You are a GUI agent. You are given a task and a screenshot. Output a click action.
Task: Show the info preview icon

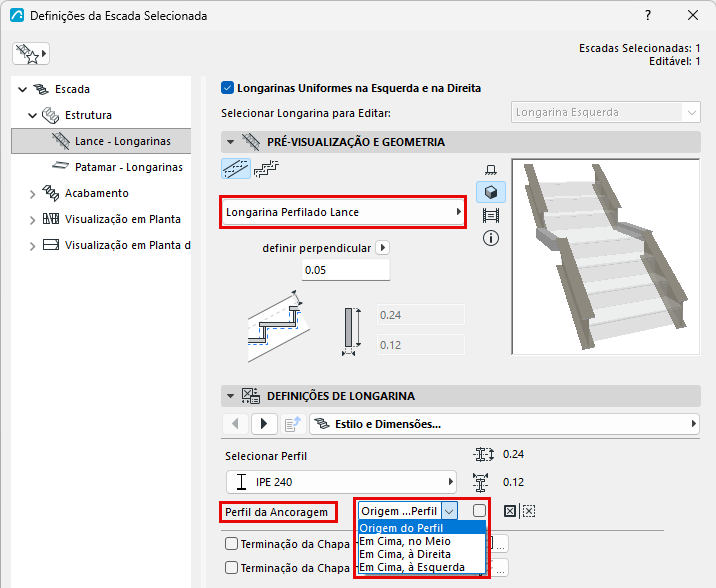(491, 238)
